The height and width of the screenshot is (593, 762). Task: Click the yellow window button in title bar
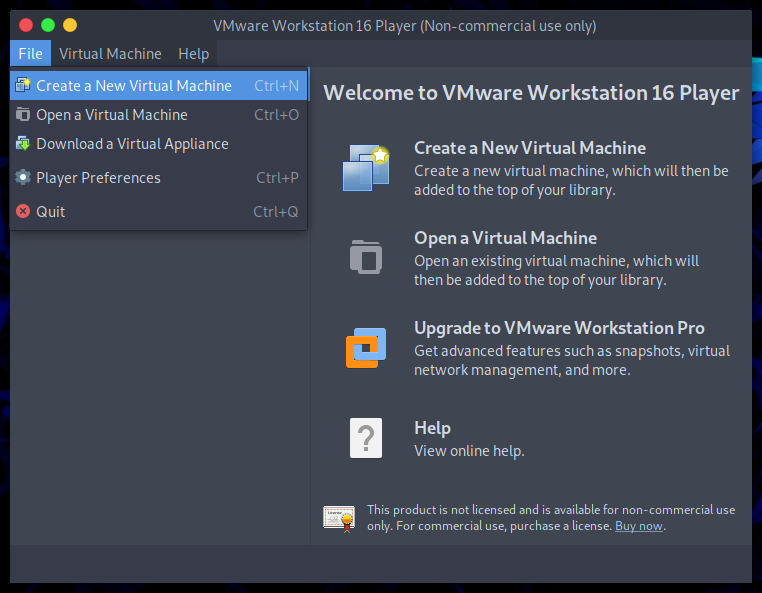tap(70, 25)
